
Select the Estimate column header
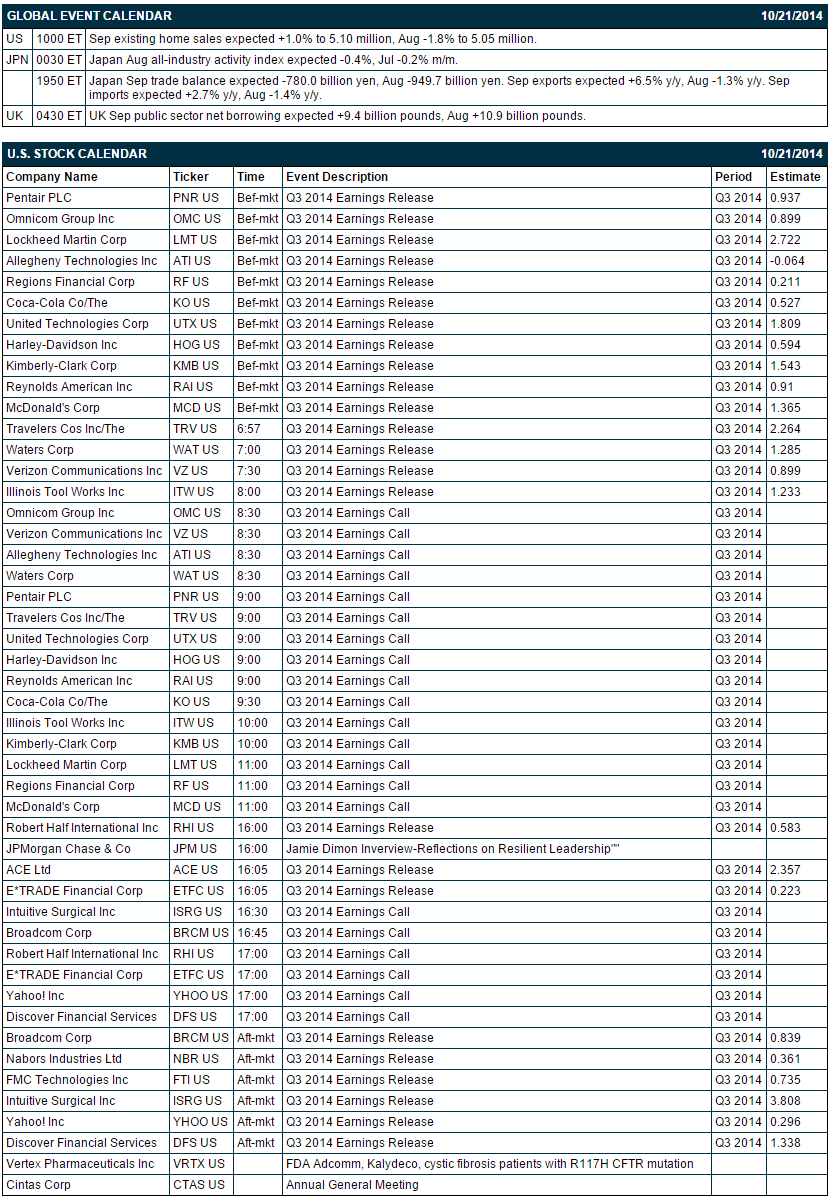tap(795, 177)
